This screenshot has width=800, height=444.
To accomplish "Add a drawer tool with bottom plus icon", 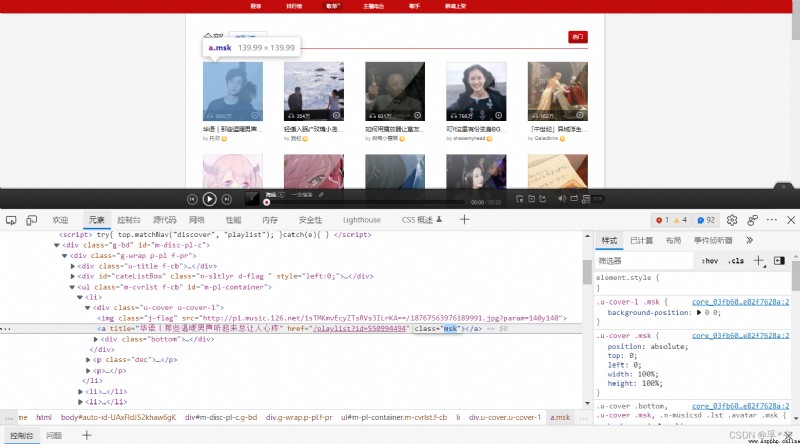I will (86, 435).
